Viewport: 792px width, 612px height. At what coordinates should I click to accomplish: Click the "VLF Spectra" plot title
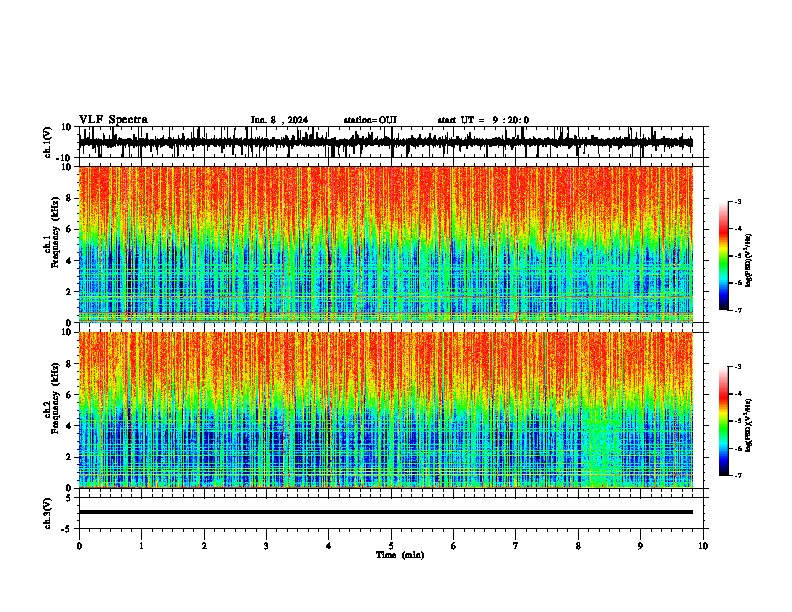click(113, 120)
